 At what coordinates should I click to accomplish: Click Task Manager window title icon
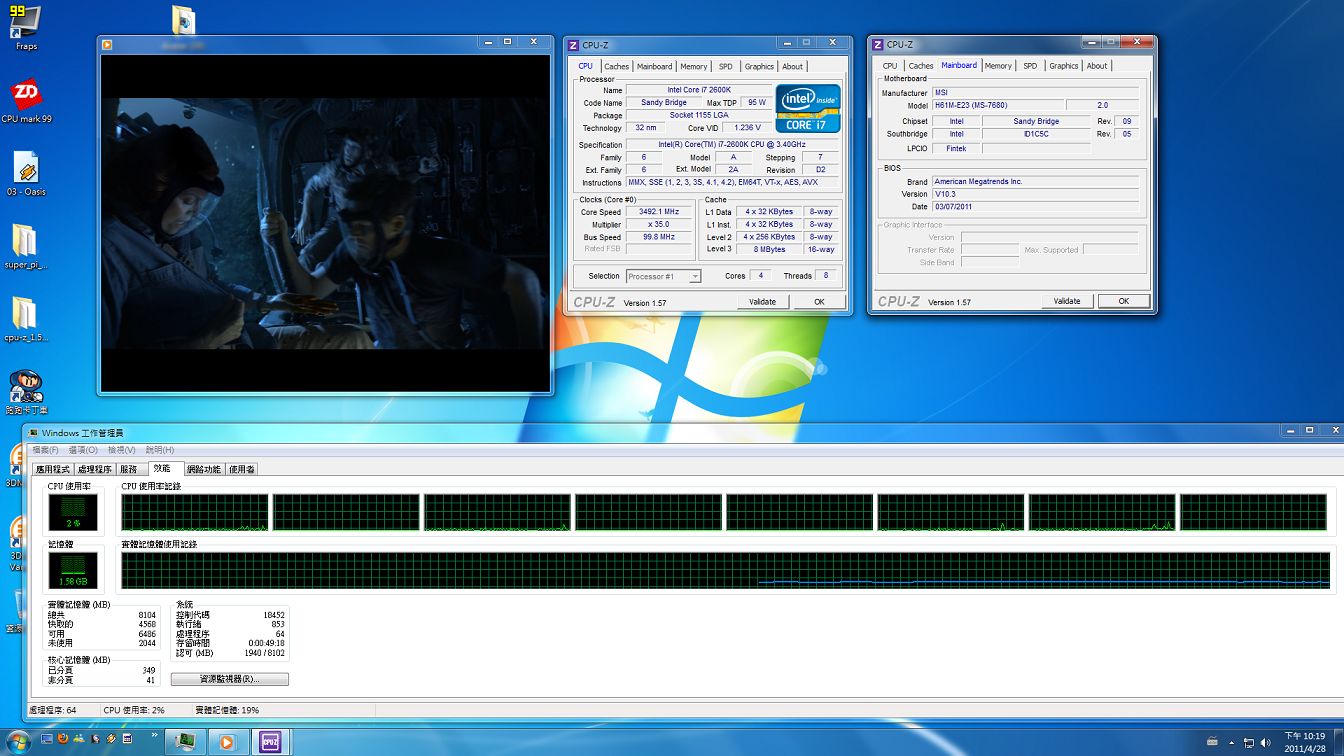click(x=33, y=432)
